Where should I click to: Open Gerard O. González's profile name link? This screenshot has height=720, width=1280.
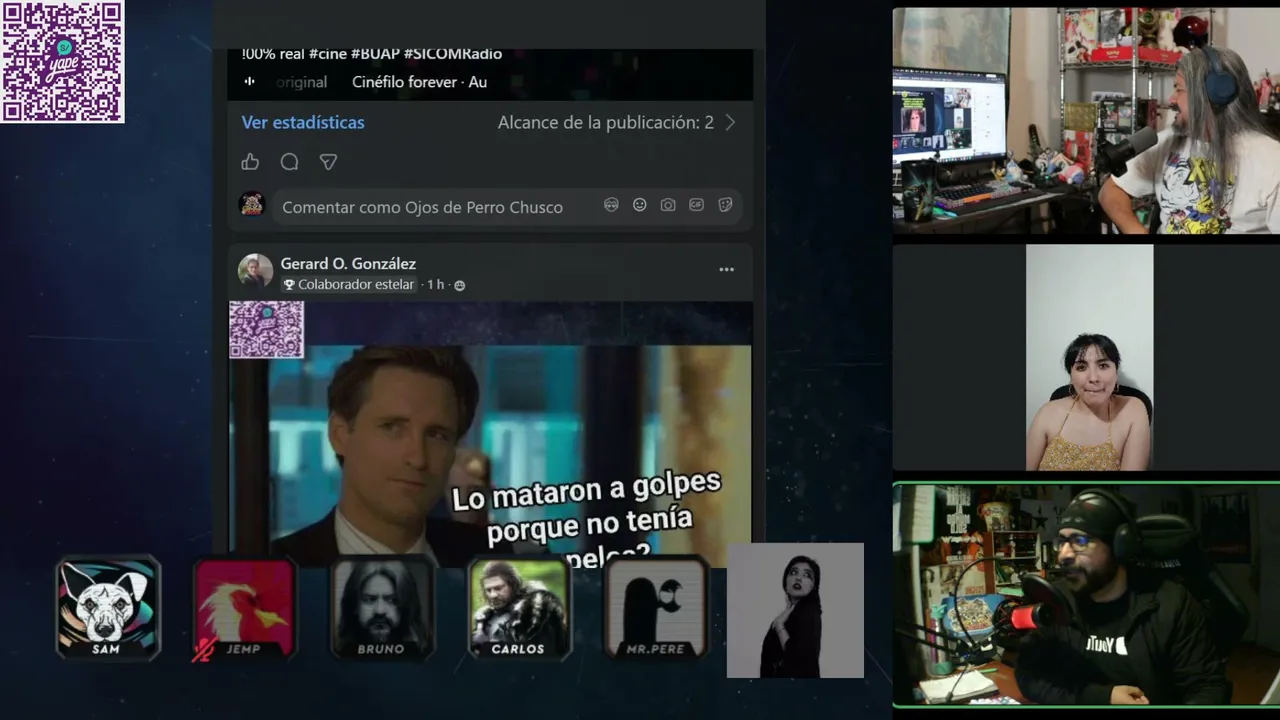(x=348, y=264)
